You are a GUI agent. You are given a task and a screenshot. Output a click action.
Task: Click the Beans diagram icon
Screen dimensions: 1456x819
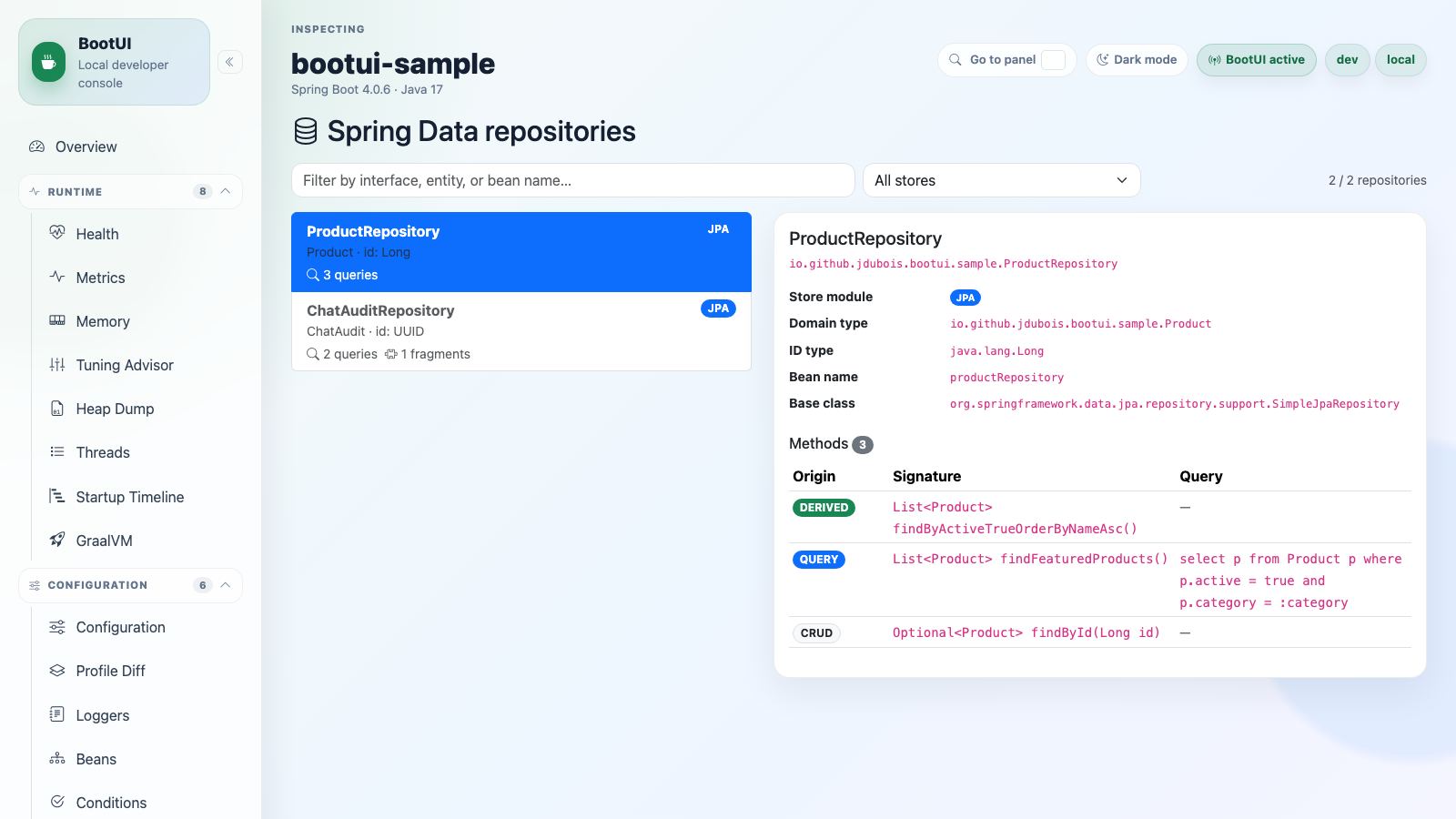pos(57,758)
